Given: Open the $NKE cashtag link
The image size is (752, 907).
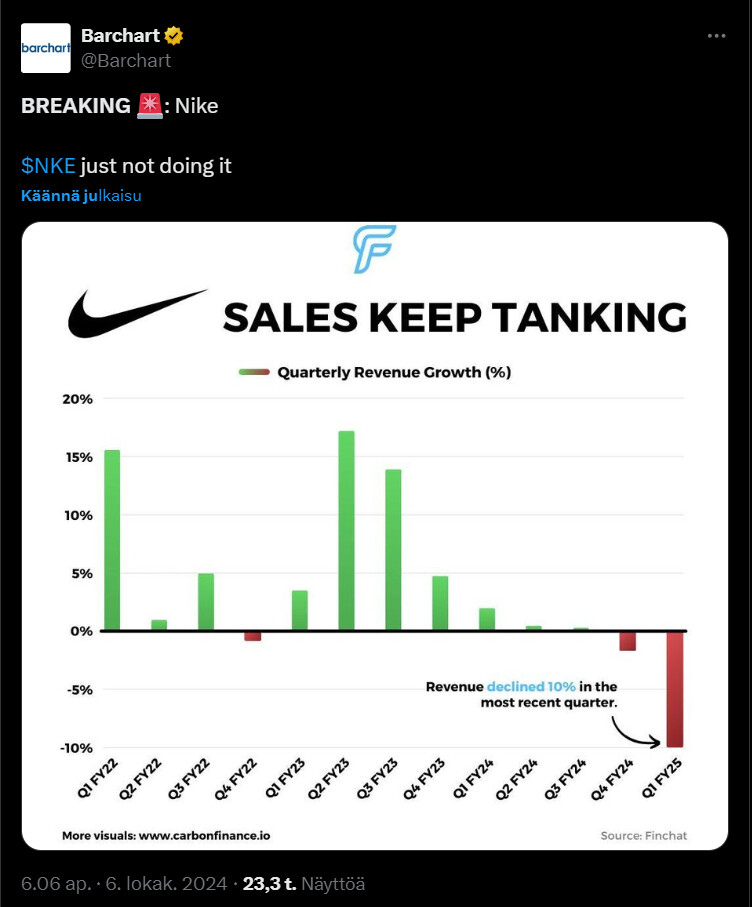Looking at the screenshot, I should [x=48, y=165].
